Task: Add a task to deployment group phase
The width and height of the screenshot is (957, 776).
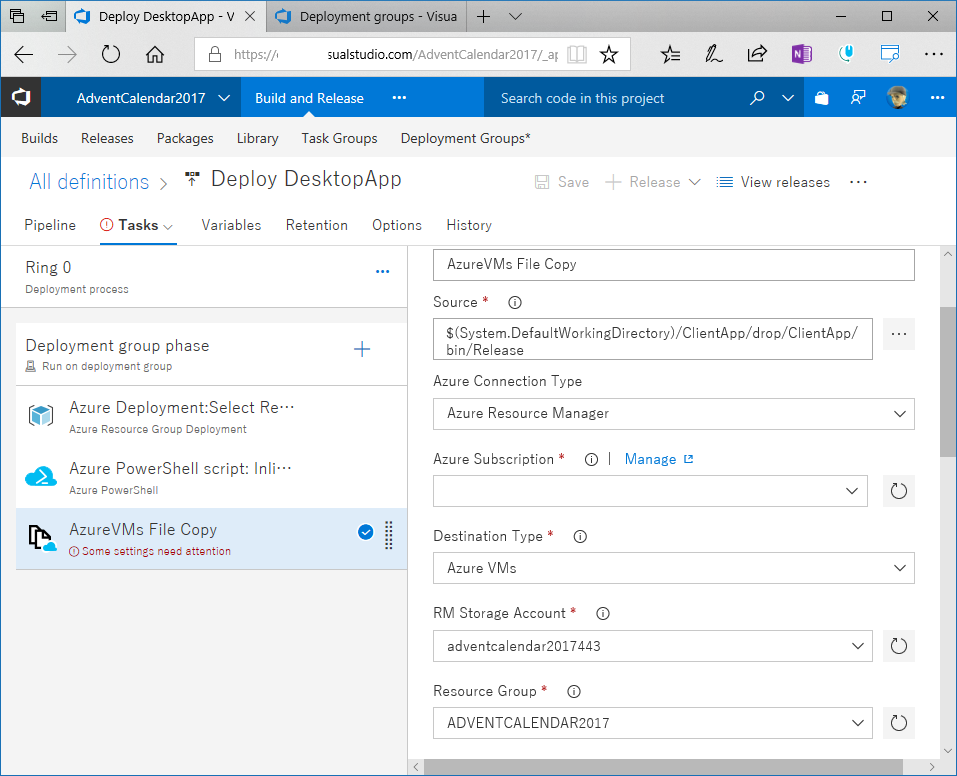Action: tap(362, 349)
